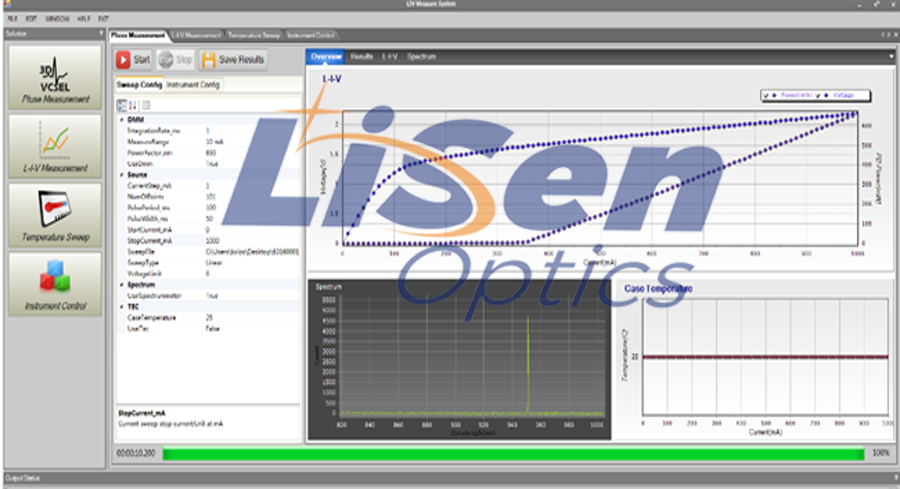Image resolution: width=900 pixels, height=489 pixels.
Task: Open the property pages icon in the grid toolbar
Action: pos(146,105)
